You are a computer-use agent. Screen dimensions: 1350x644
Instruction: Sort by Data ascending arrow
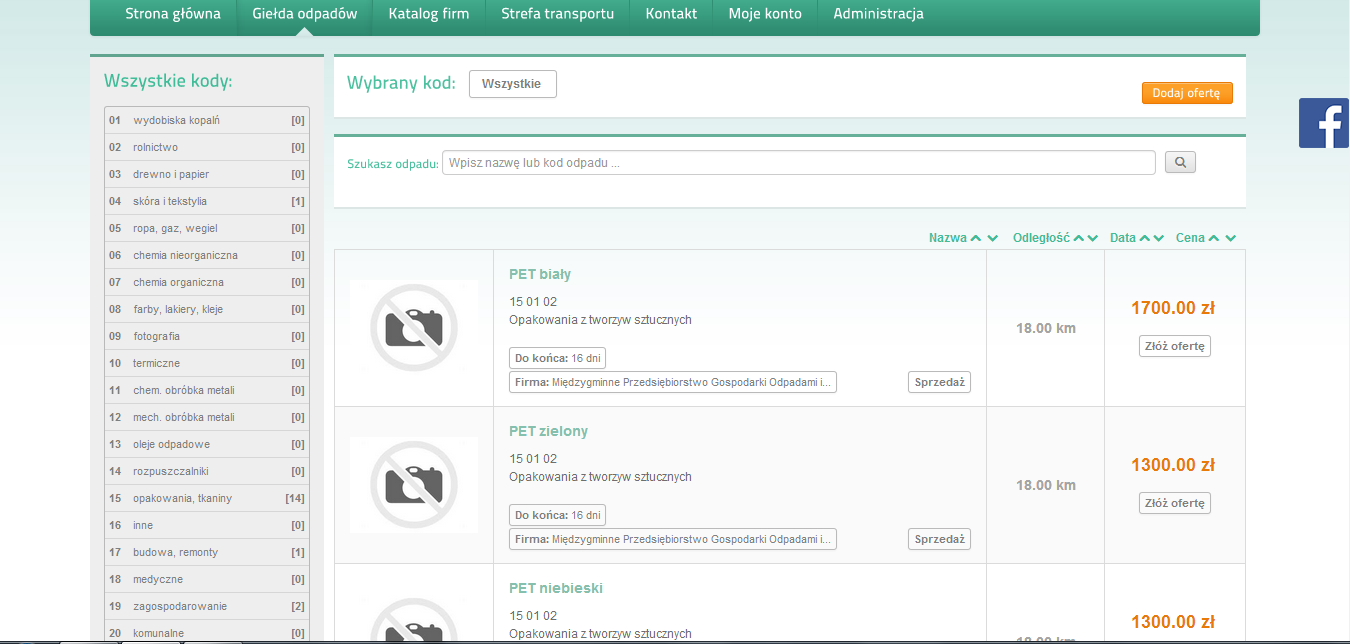tap(1144, 238)
